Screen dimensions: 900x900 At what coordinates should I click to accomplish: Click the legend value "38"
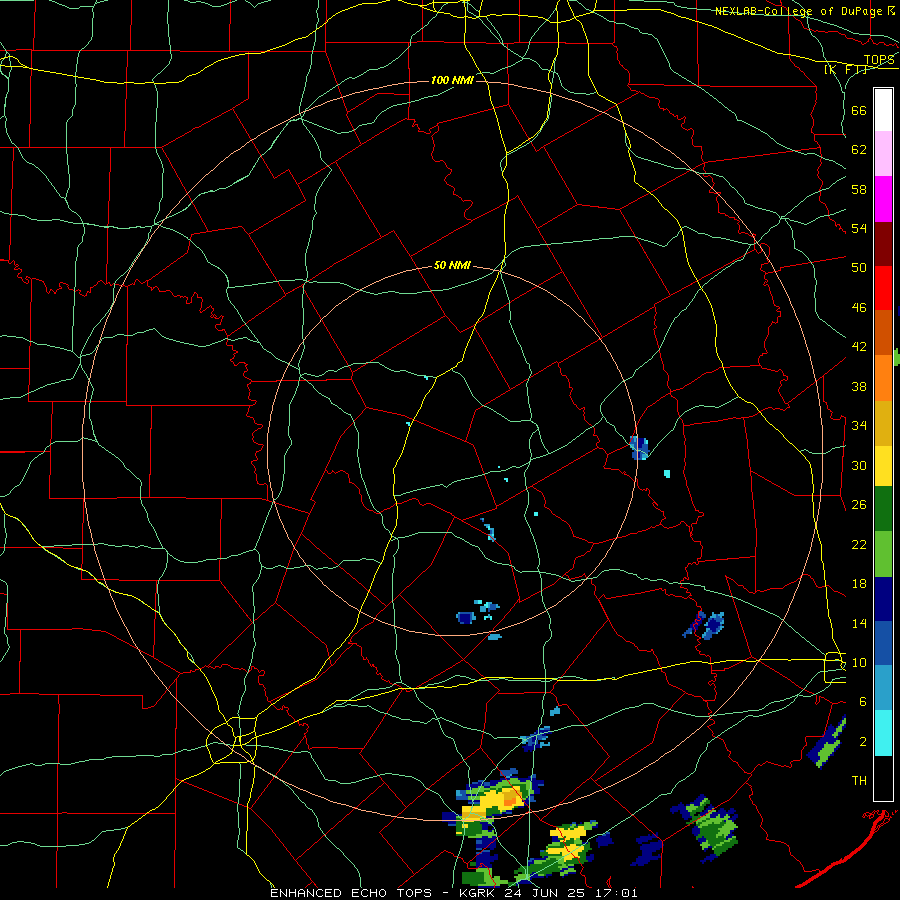pyautogui.click(x=859, y=386)
